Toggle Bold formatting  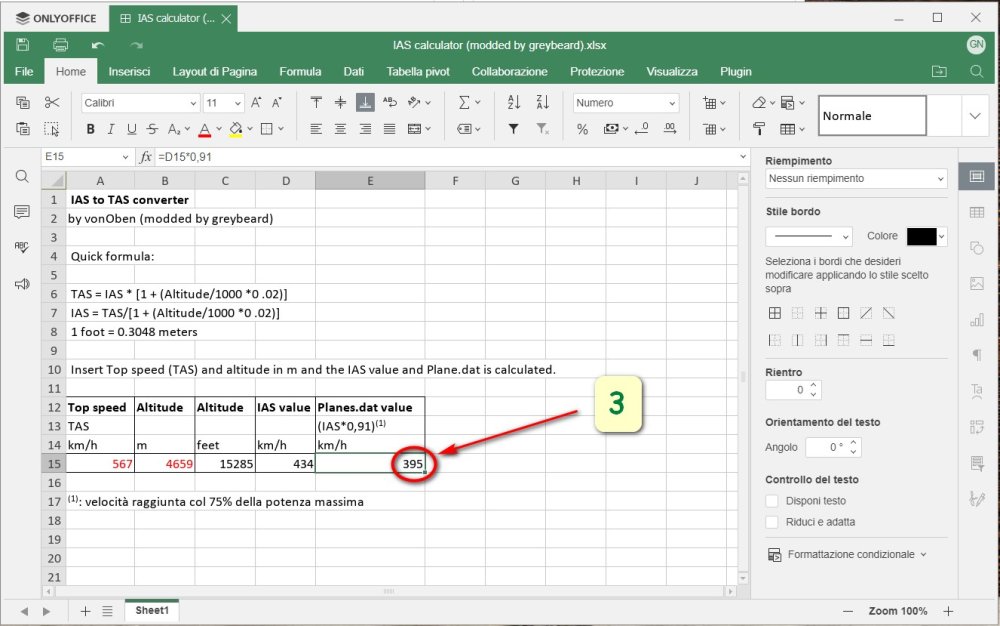[x=90, y=129]
